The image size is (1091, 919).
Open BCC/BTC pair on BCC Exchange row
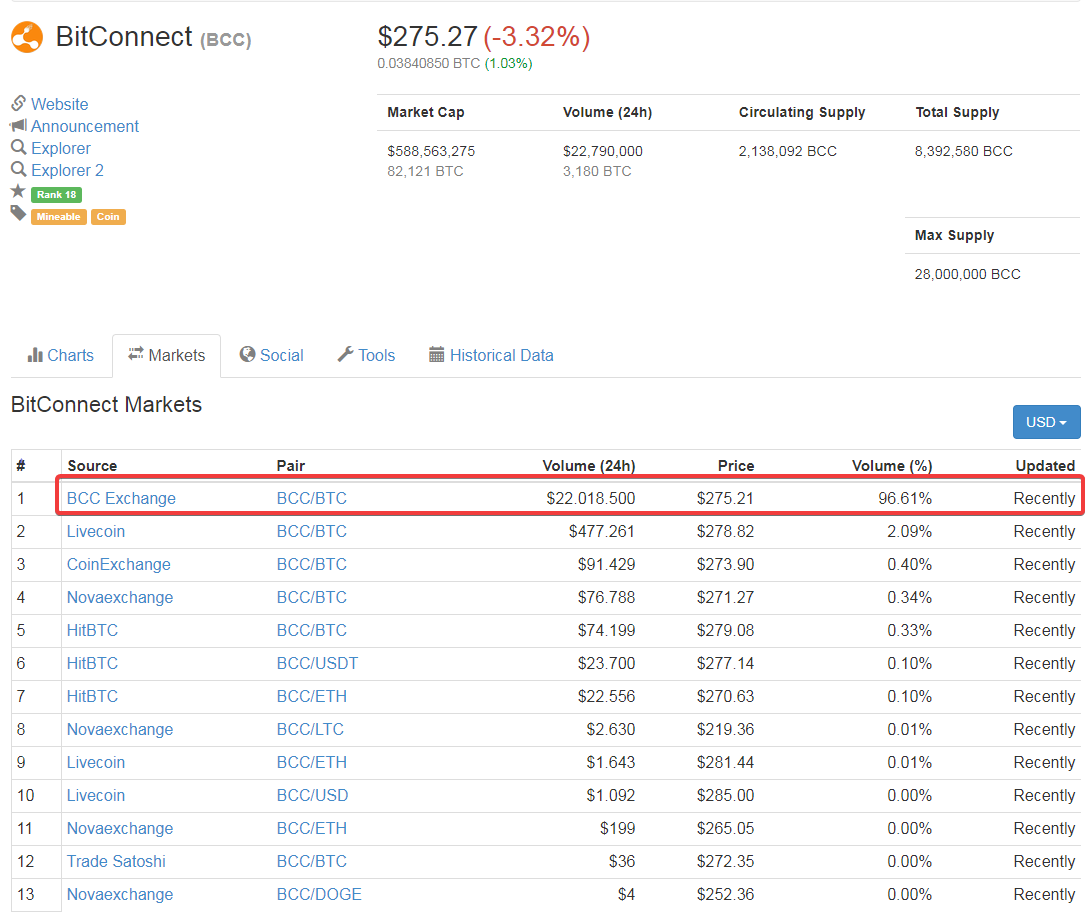pos(312,499)
